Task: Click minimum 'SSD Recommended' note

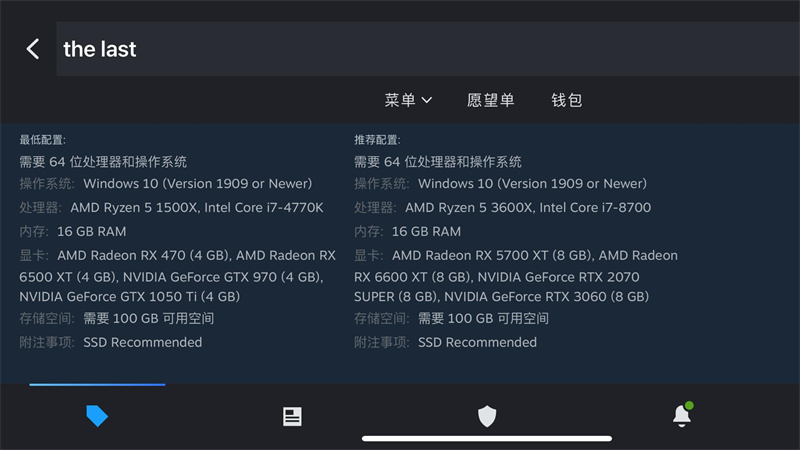Action: click(x=142, y=342)
